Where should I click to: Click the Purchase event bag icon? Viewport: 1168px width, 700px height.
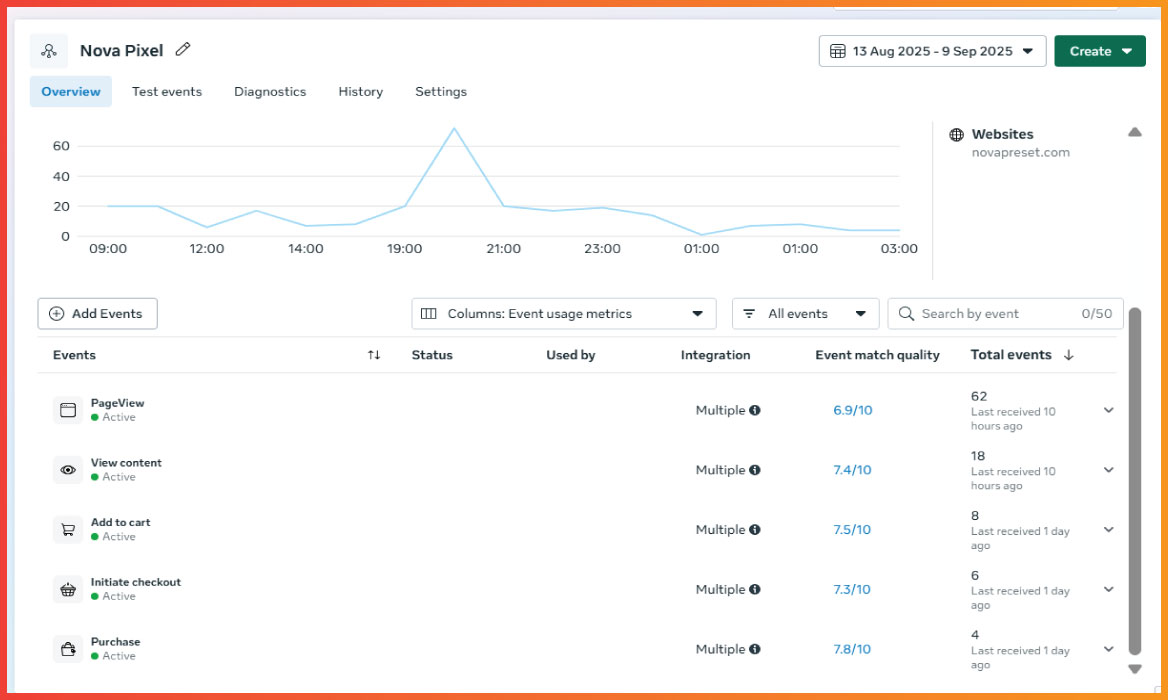(68, 648)
